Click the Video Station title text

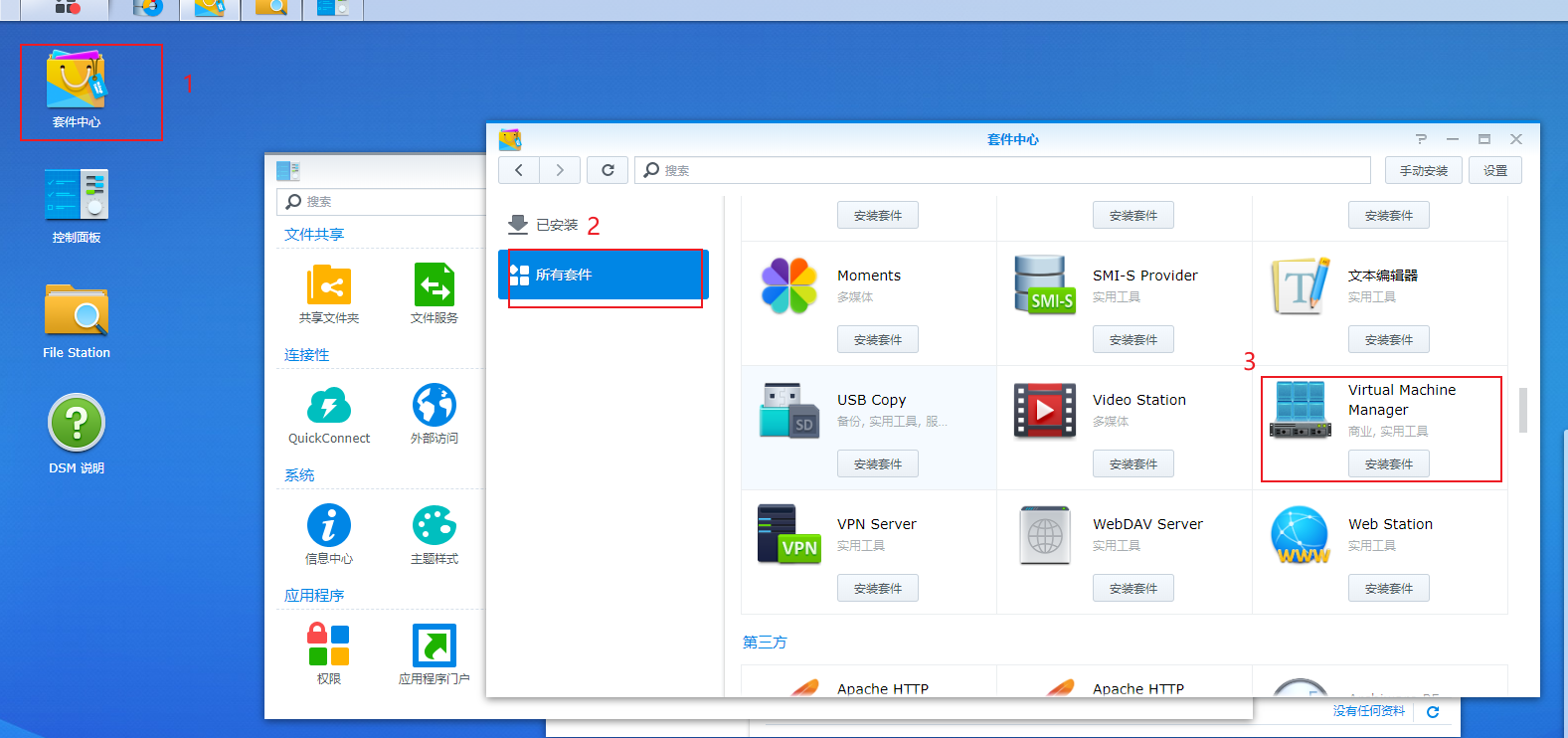tap(1139, 400)
